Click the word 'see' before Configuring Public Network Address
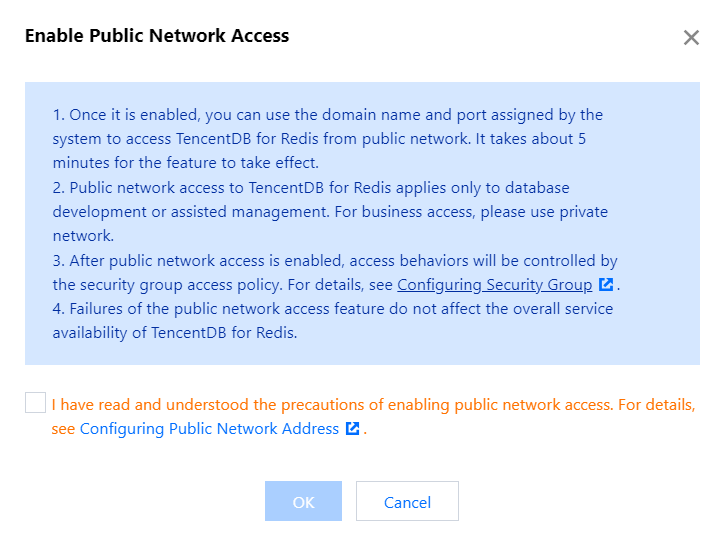Image resolution: width=727 pixels, height=538 pixels. click(x=64, y=429)
